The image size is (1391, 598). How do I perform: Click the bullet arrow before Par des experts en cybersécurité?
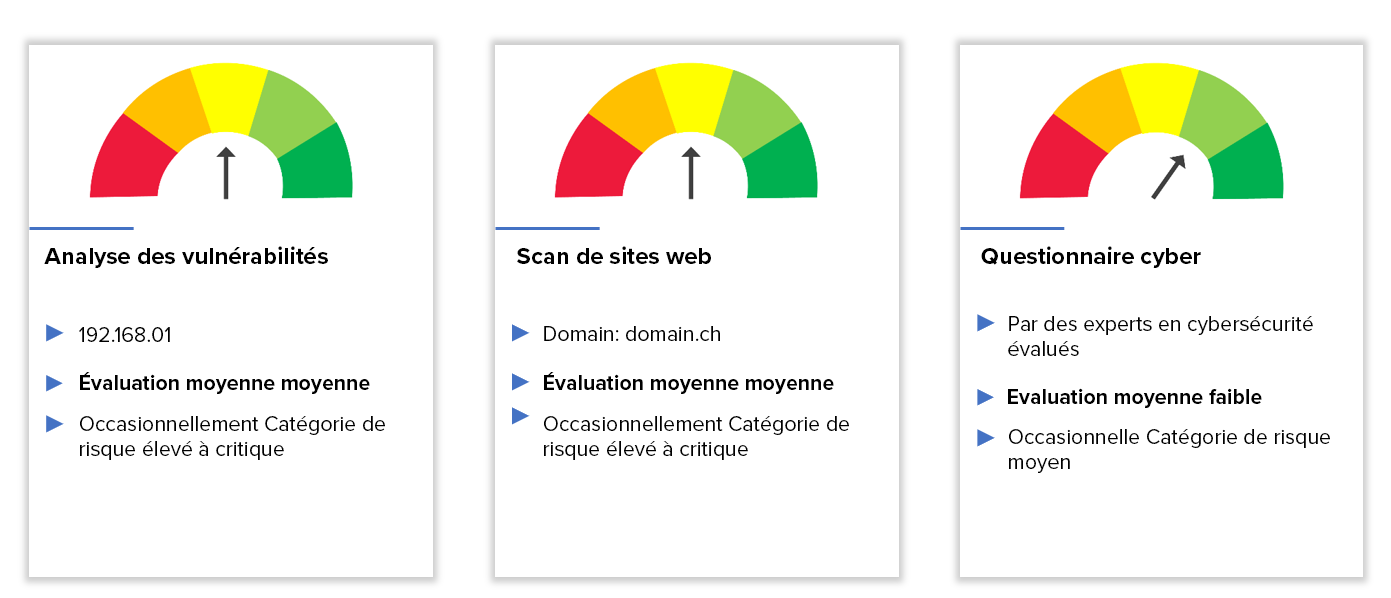986,323
